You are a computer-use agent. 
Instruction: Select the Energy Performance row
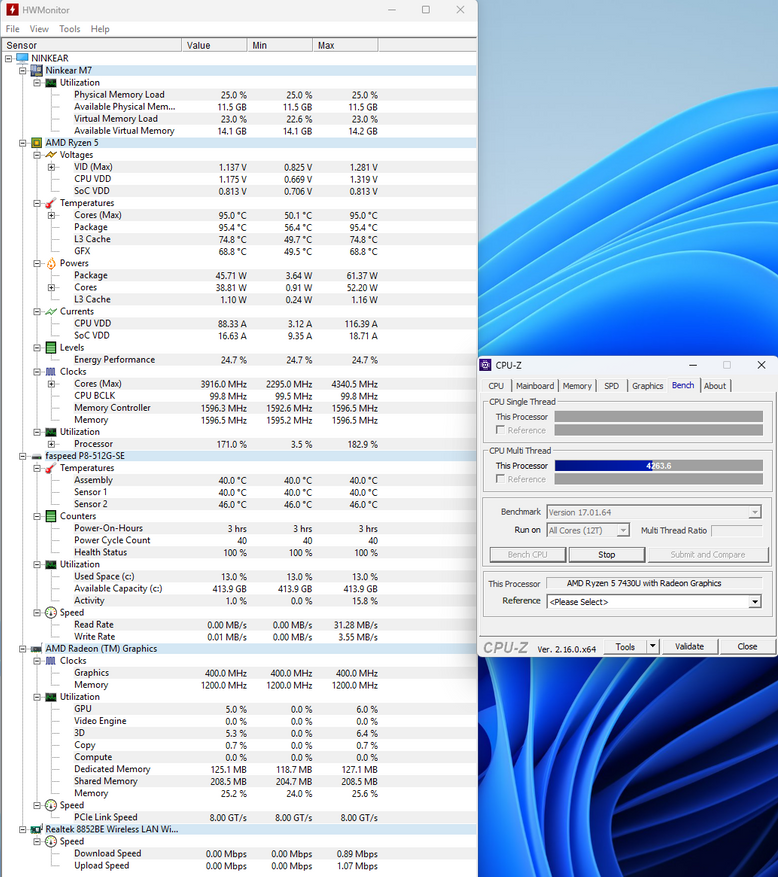pyautogui.click(x=239, y=360)
